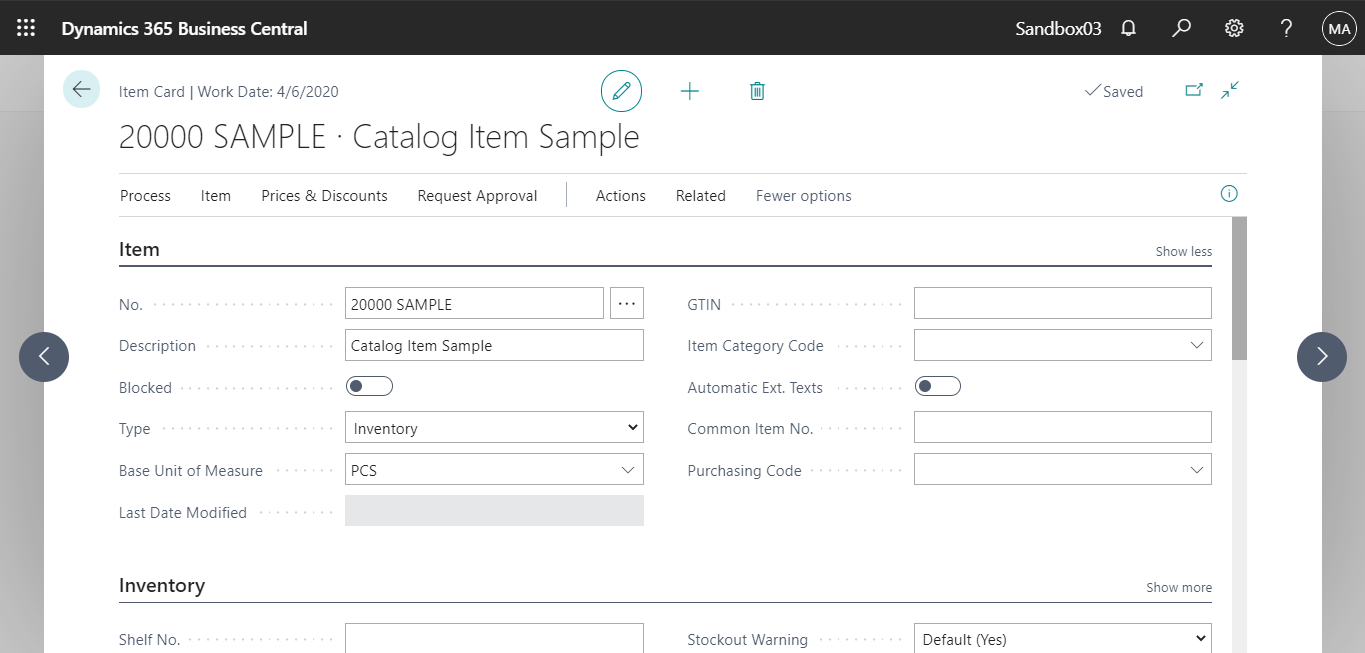Delete this item using the trash icon
This screenshot has width=1365, height=653.
[x=757, y=90]
